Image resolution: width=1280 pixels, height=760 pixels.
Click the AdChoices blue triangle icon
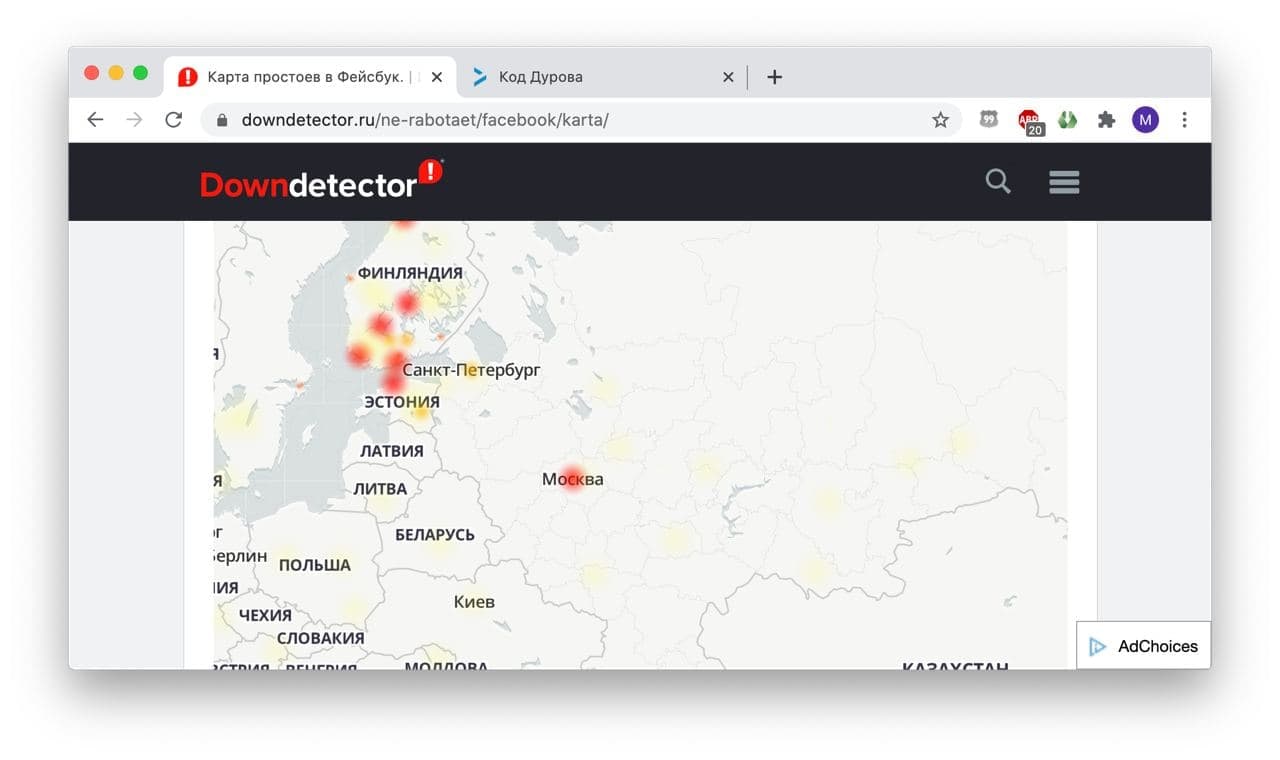[1097, 646]
